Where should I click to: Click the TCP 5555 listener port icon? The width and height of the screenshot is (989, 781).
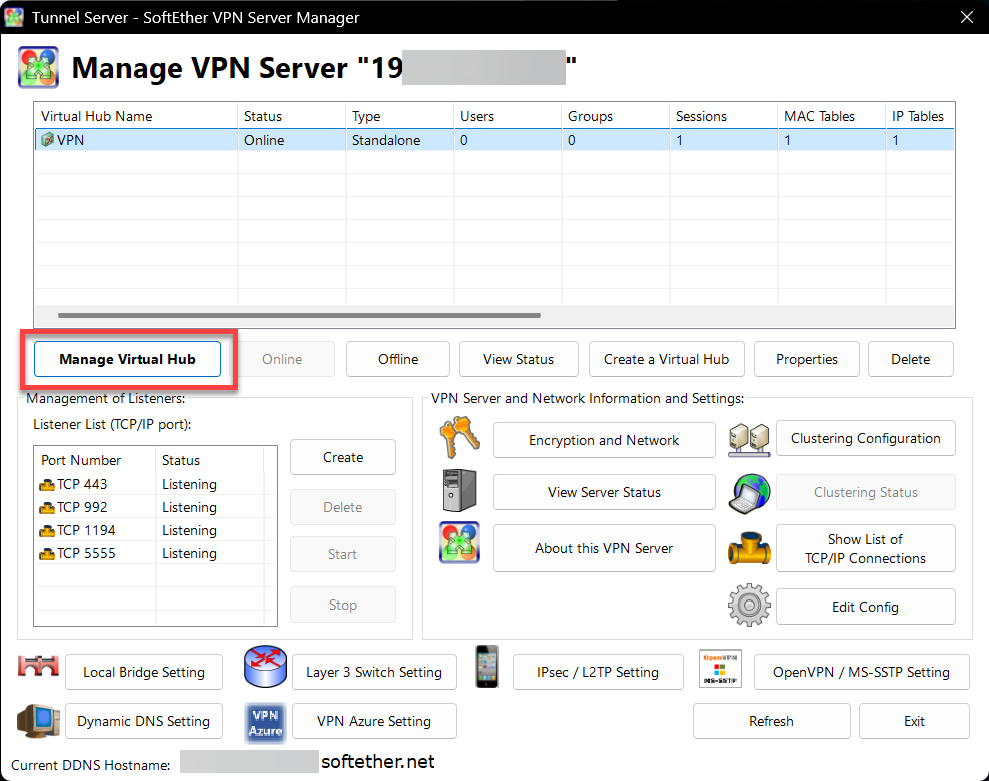47,553
